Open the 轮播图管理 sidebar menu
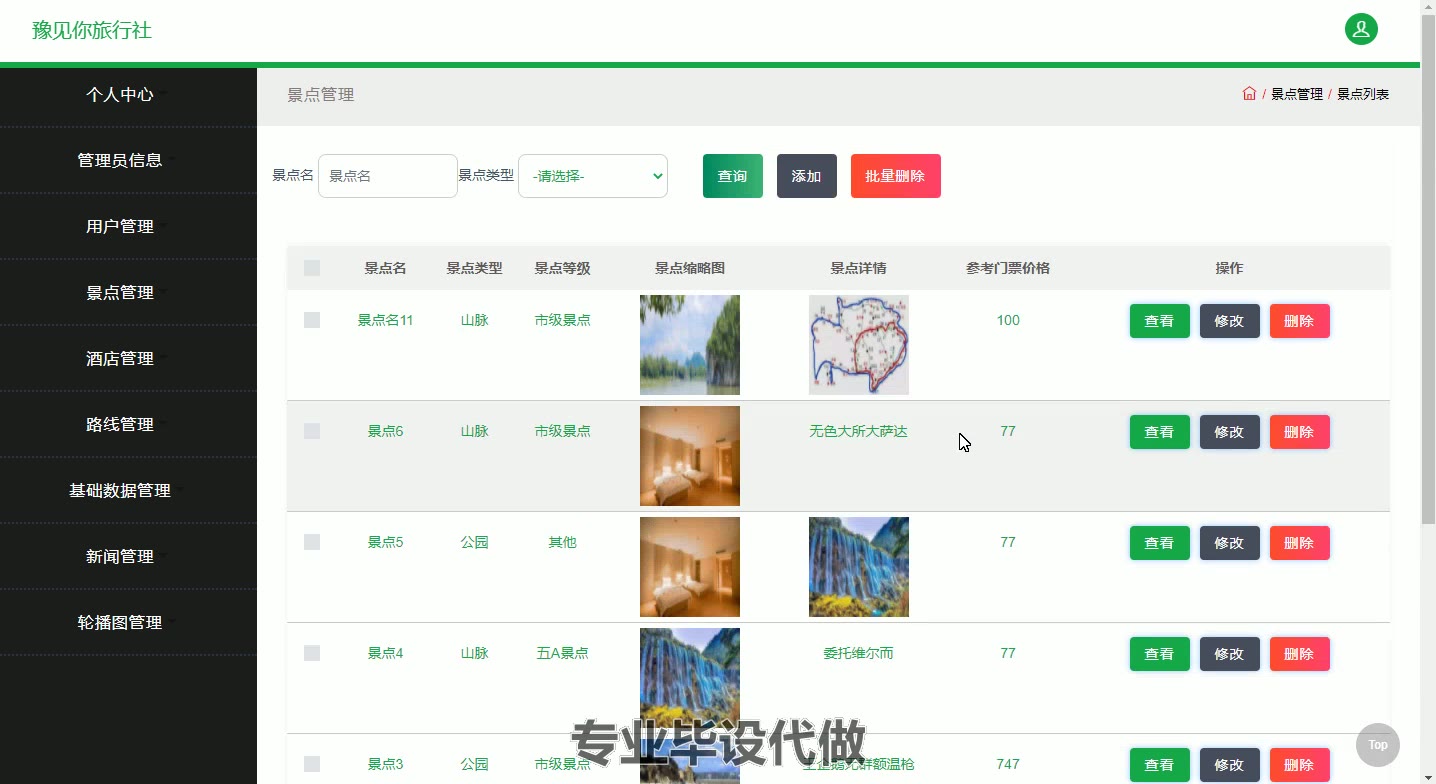Viewport: 1436px width, 784px height. coord(128,623)
